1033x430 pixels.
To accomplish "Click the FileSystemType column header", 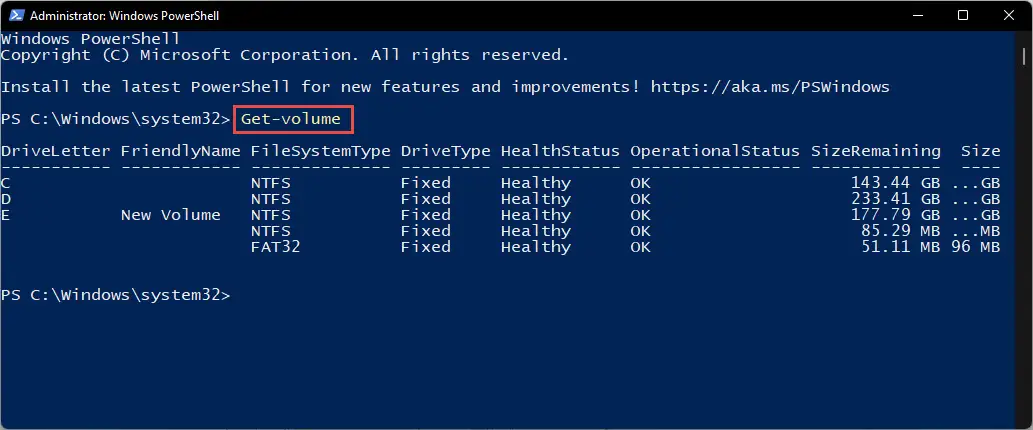I will pos(321,151).
